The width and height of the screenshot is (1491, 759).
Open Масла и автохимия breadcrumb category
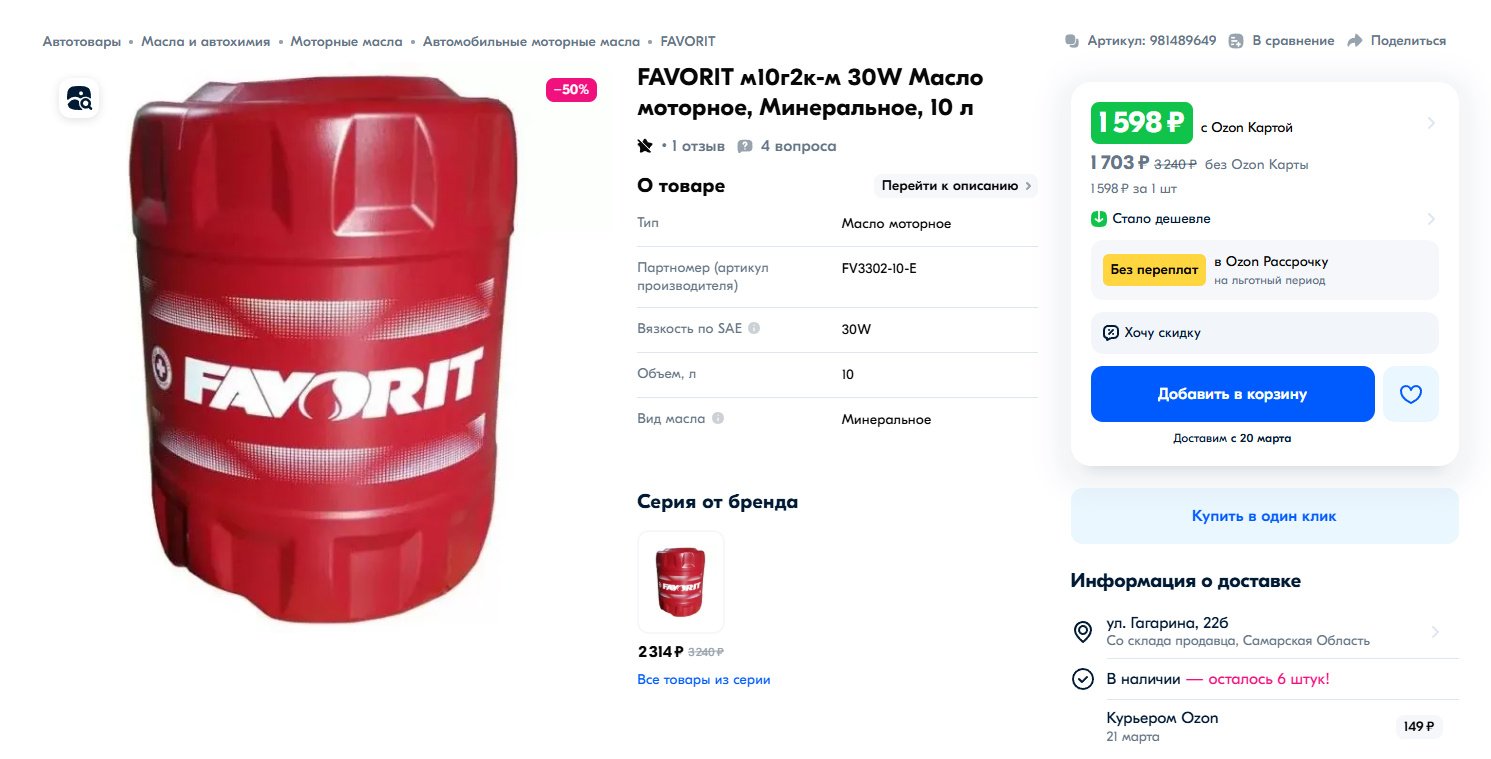[206, 41]
